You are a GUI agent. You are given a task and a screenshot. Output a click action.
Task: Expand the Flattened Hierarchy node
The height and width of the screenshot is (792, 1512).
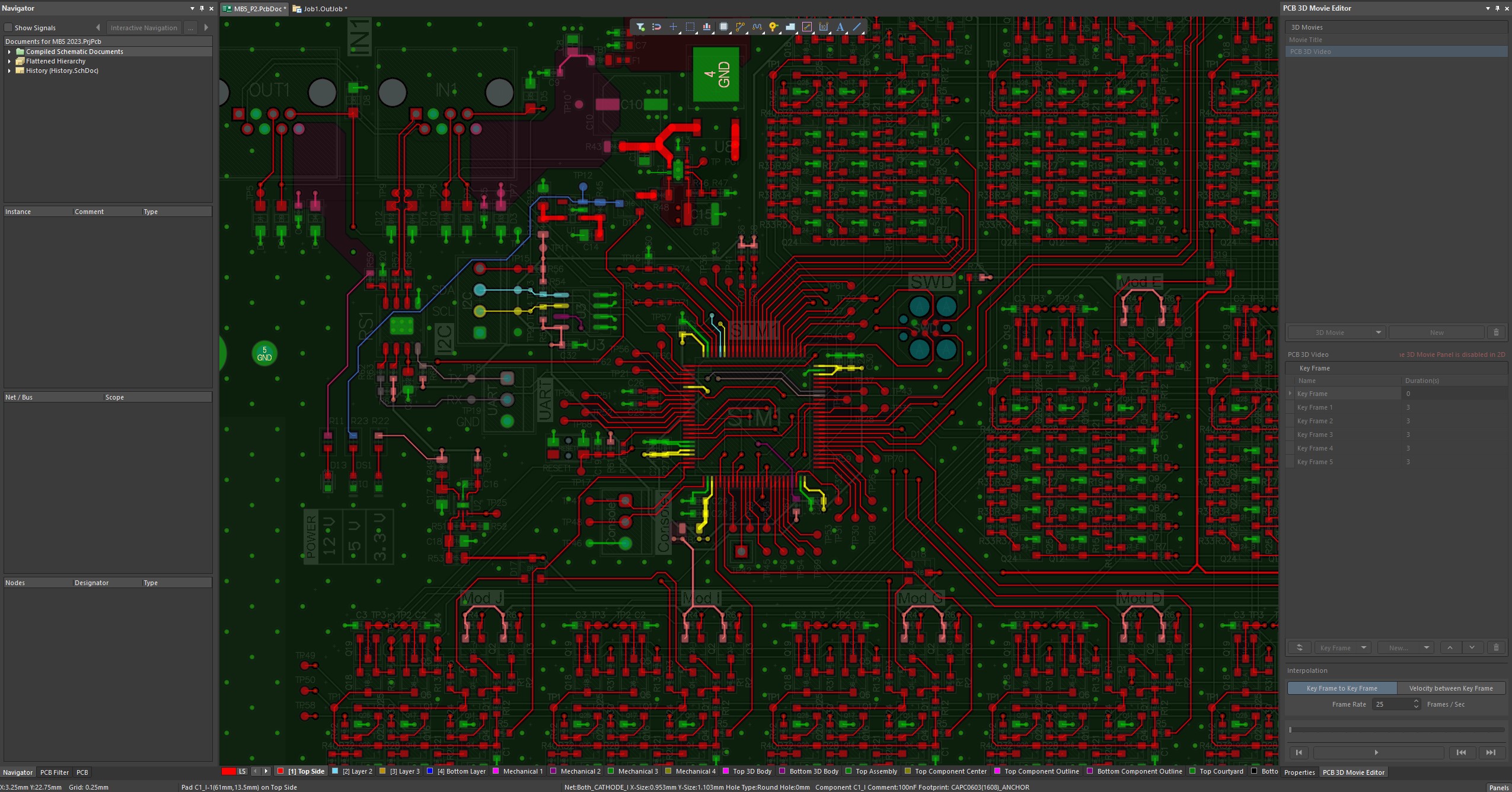click(x=9, y=61)
